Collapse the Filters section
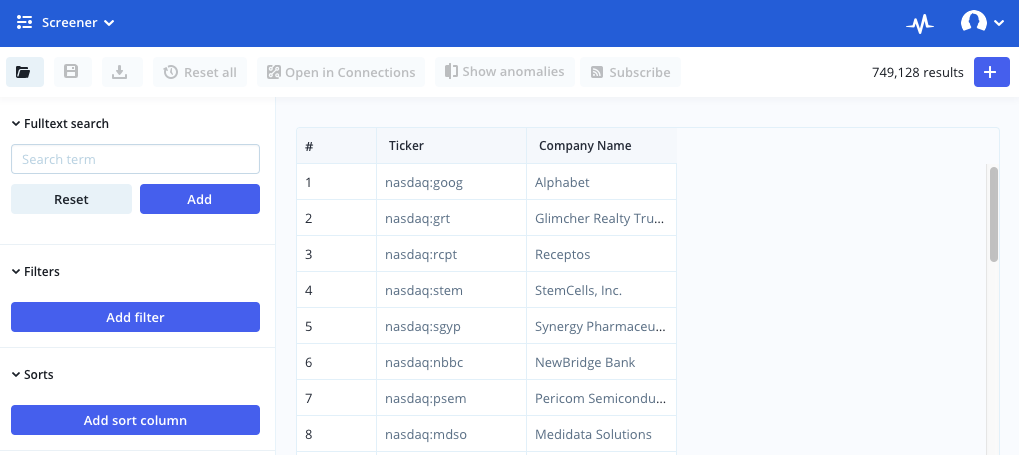The width and height of the screenshot is (1019, 455). click(x=36, y=272)
